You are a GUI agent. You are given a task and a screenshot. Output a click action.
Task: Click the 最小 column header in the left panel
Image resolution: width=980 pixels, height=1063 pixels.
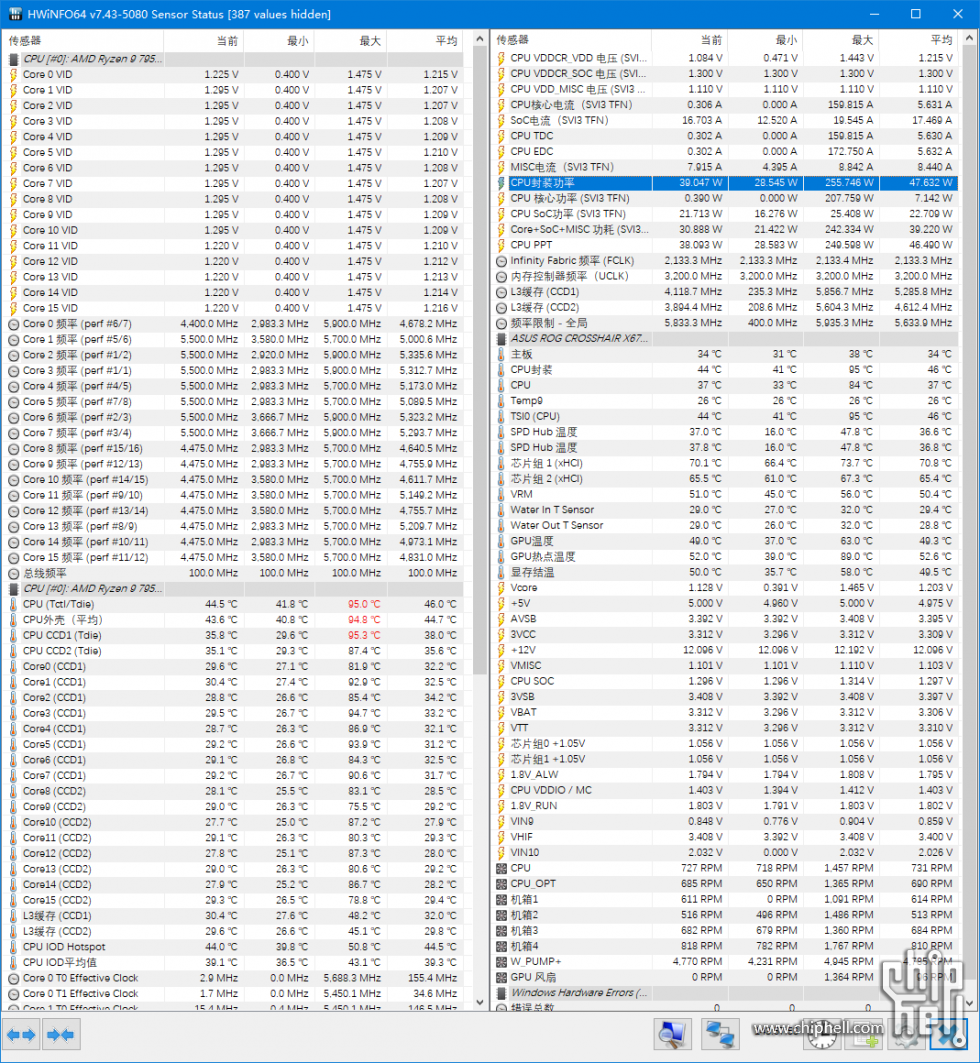tap(279, 41)
